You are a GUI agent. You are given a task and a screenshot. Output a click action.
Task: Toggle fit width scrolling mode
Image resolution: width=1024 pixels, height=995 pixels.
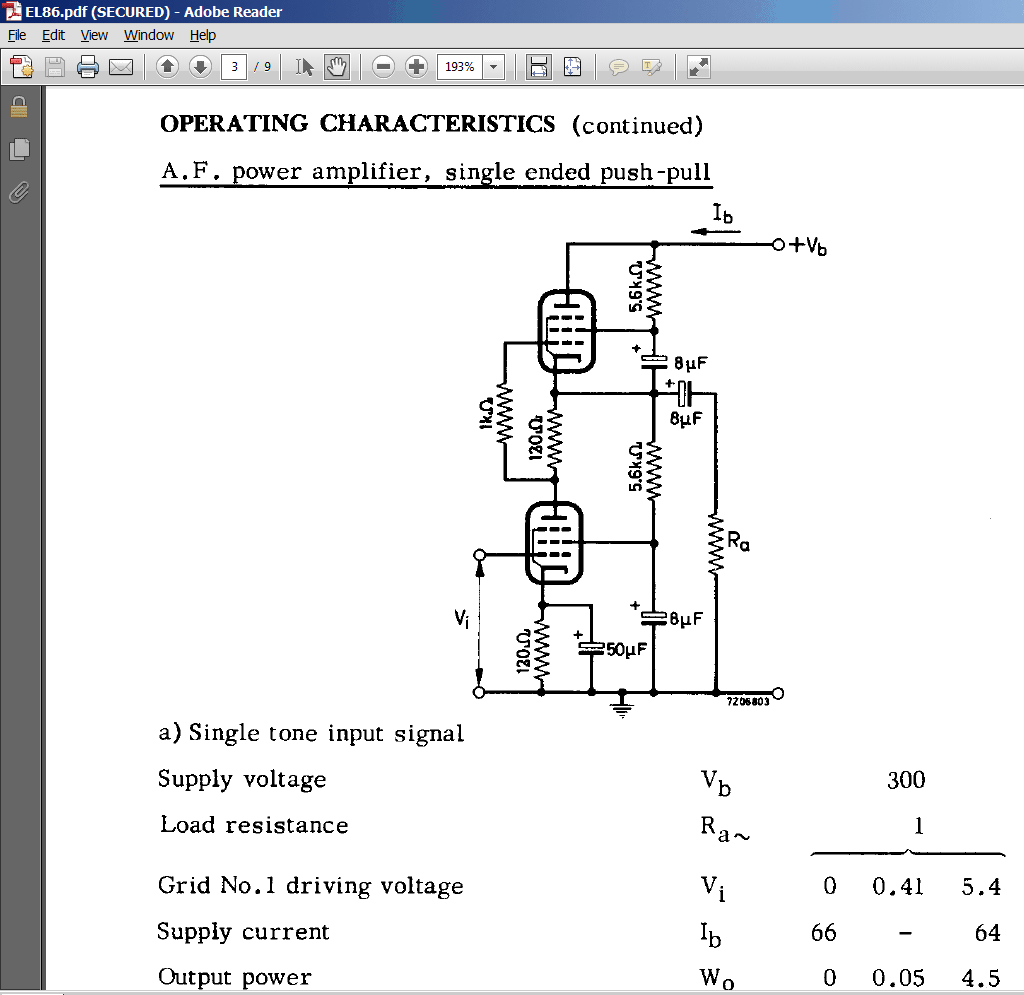click(538, 67)
